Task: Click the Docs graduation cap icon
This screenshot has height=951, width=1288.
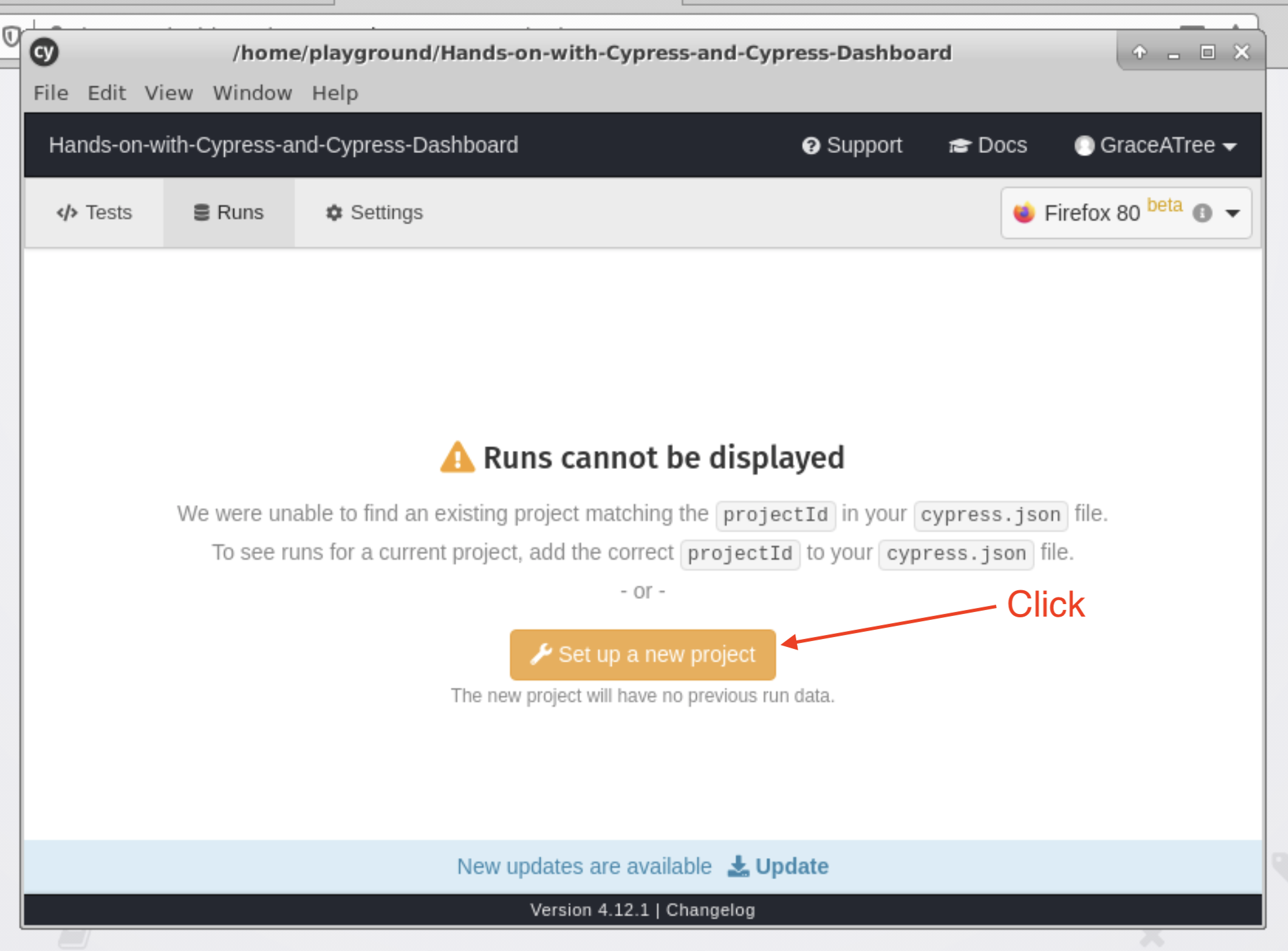Action: point(960,146)
